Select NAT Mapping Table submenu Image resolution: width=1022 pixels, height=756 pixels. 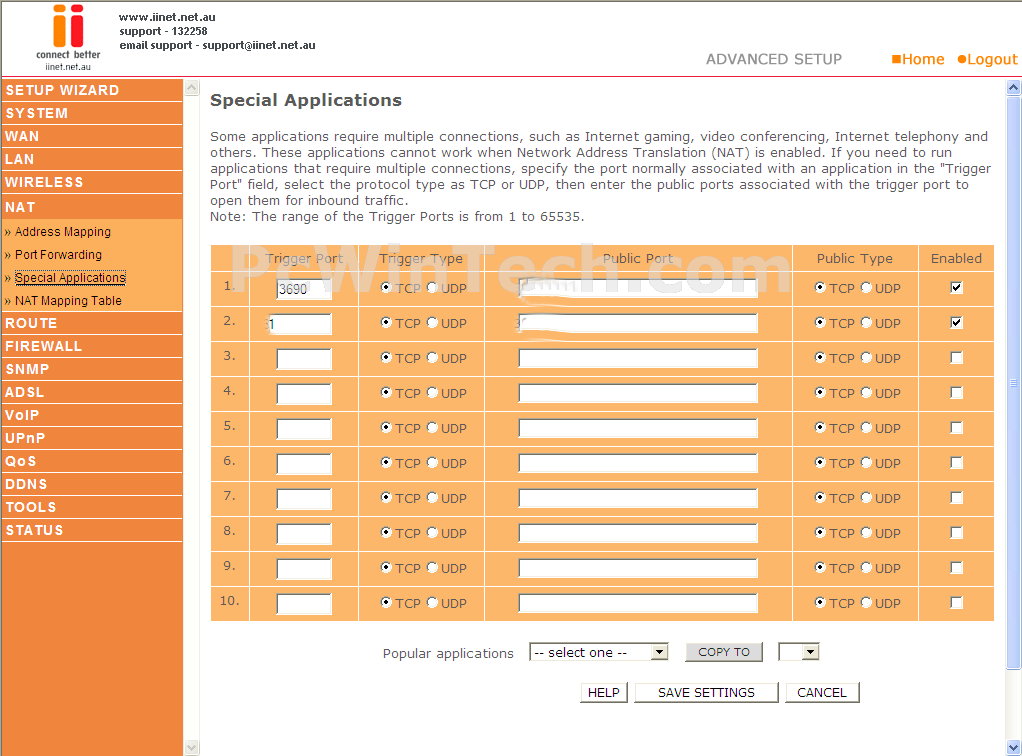click(68, 300)
